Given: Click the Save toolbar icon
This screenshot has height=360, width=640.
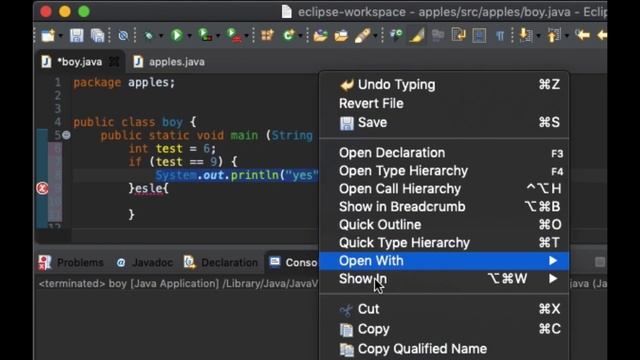Looking at the screenshot, I should pos(76,36).
